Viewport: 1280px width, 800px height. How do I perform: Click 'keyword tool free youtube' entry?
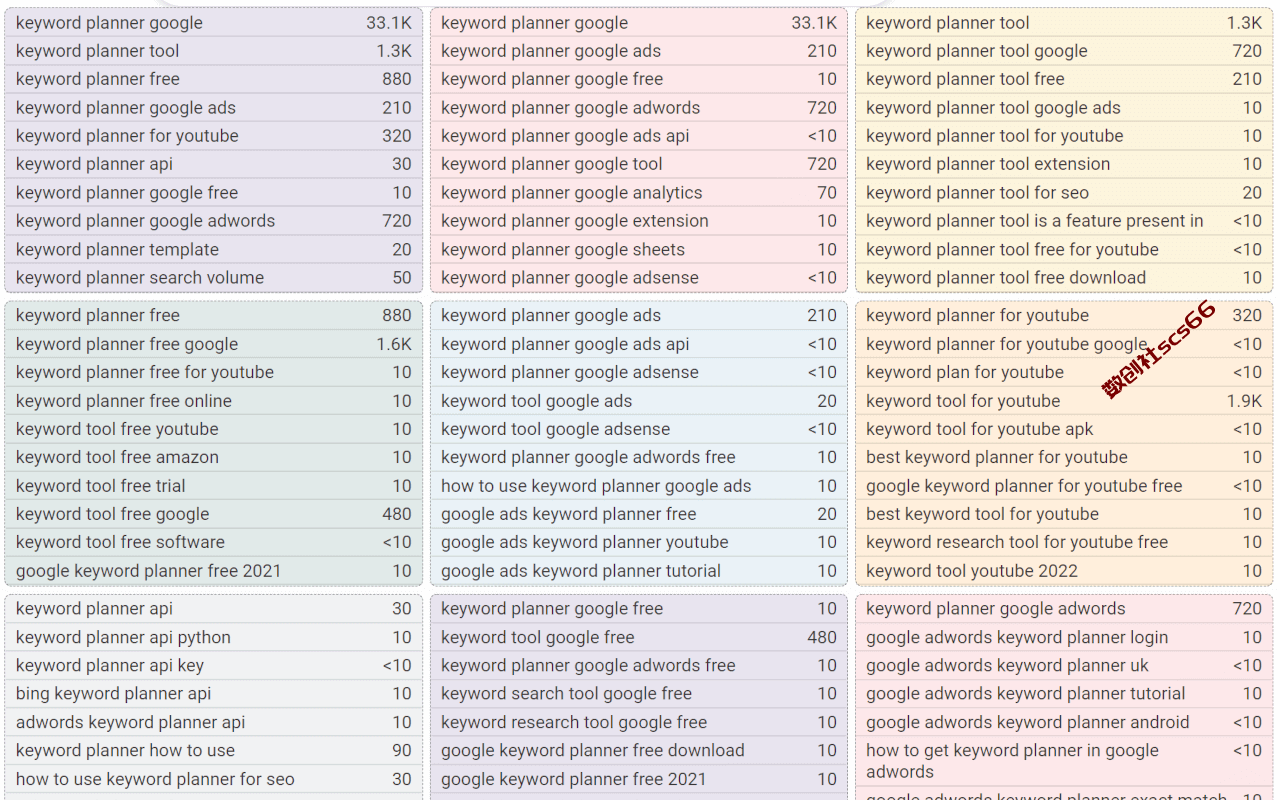(x=213, y=429)
